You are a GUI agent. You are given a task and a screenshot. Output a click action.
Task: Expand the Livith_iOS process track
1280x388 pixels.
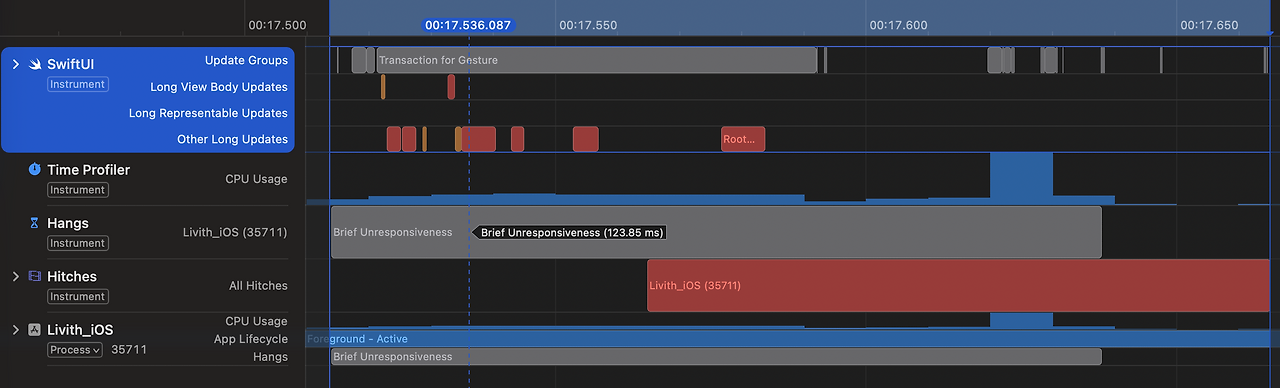(x=15, y=330)
